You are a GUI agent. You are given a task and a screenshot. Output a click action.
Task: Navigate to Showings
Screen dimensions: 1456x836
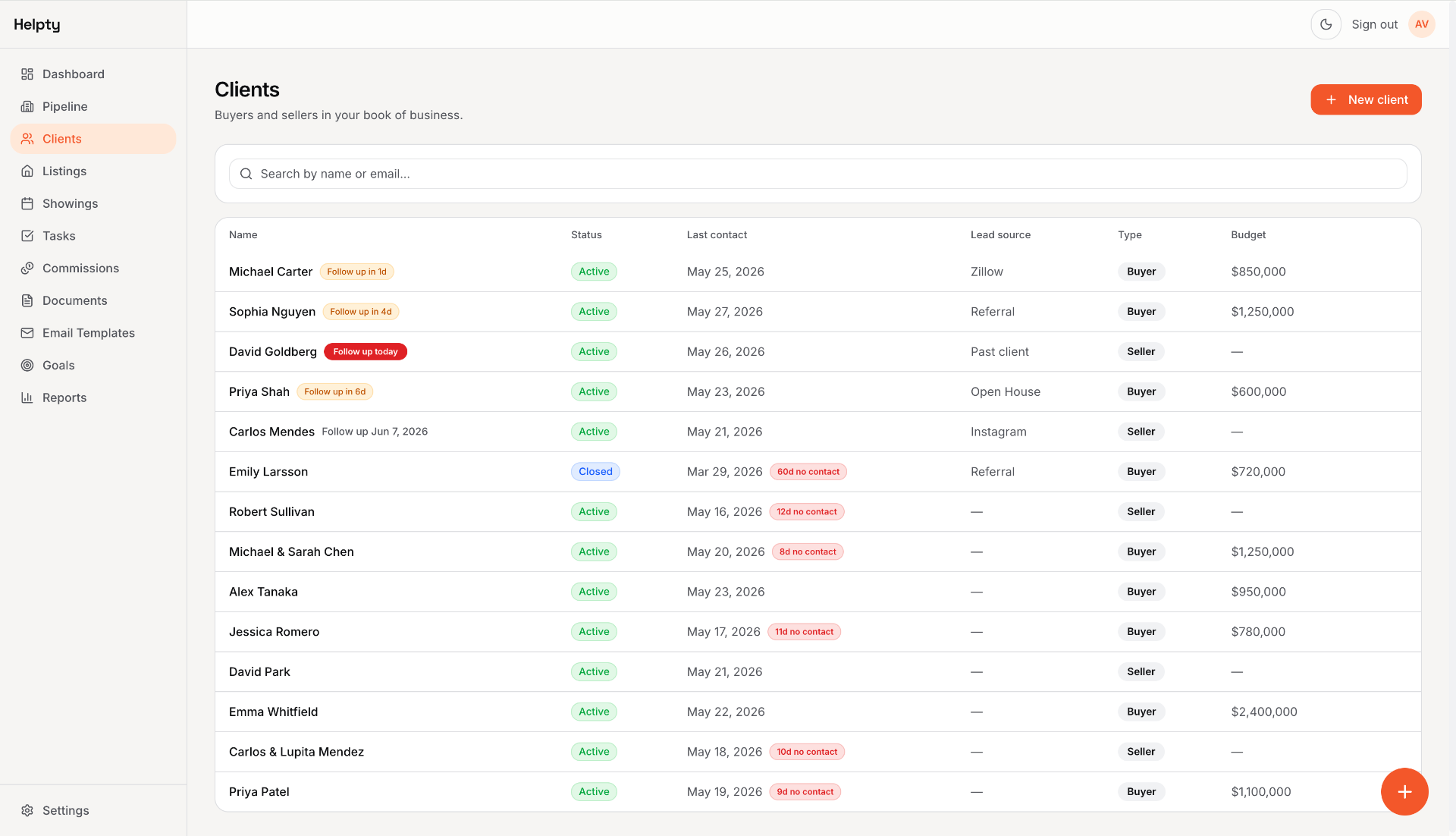tap(93, 203)
